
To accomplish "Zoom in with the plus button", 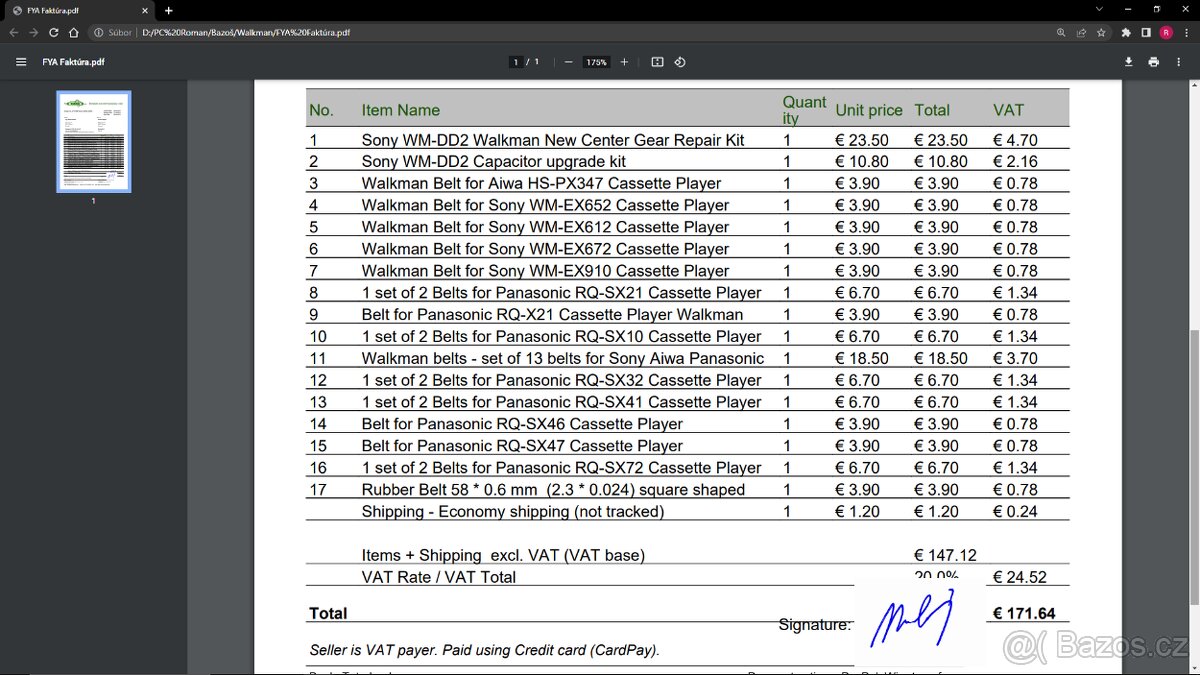I will tap(625, 62).
